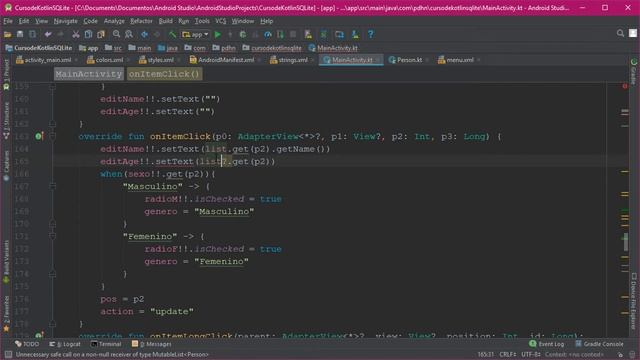Click the Project Structure icon
The height and width of the screenshot is (360, 640).
[x=339, y=35]
